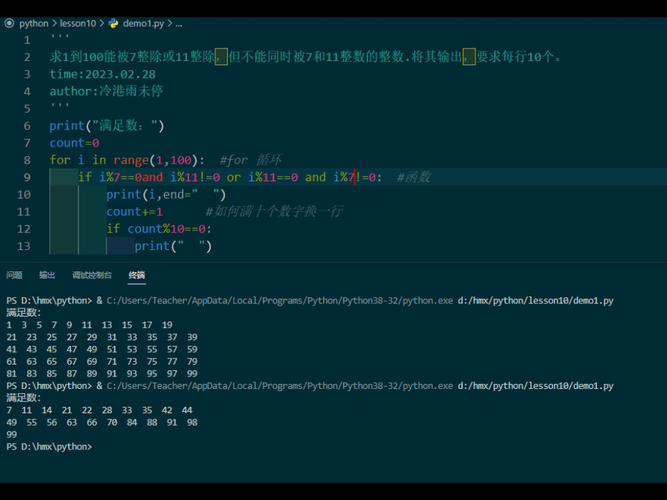Expand the lesson10 breadcrumb segment

pos(77,23)
